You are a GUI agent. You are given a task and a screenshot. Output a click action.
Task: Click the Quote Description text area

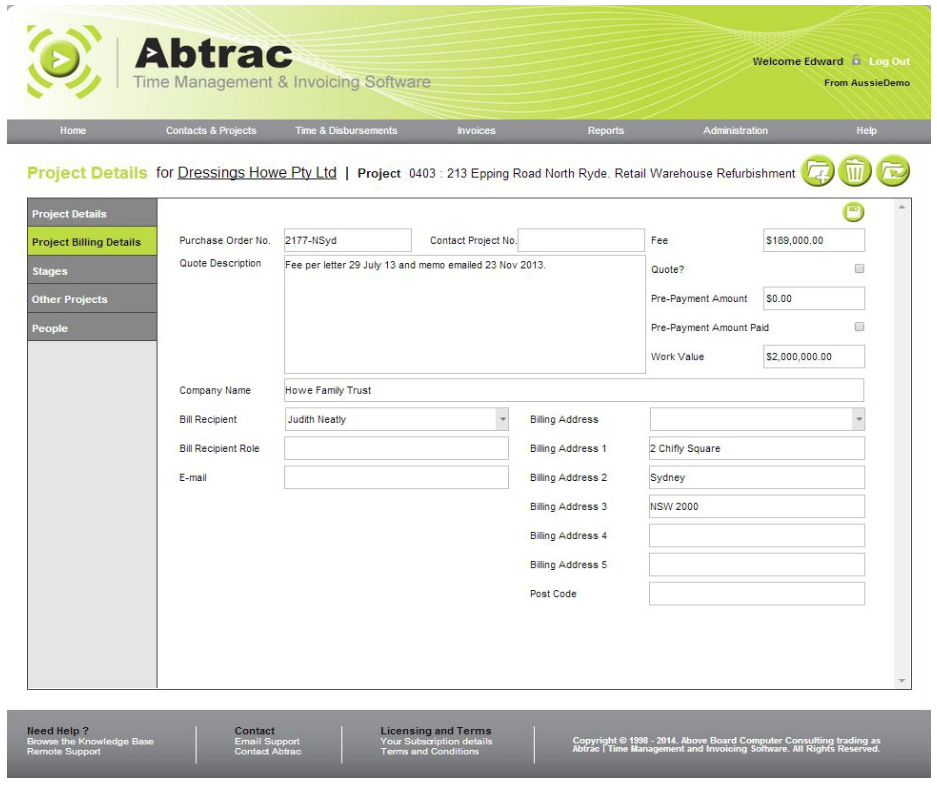465,315
